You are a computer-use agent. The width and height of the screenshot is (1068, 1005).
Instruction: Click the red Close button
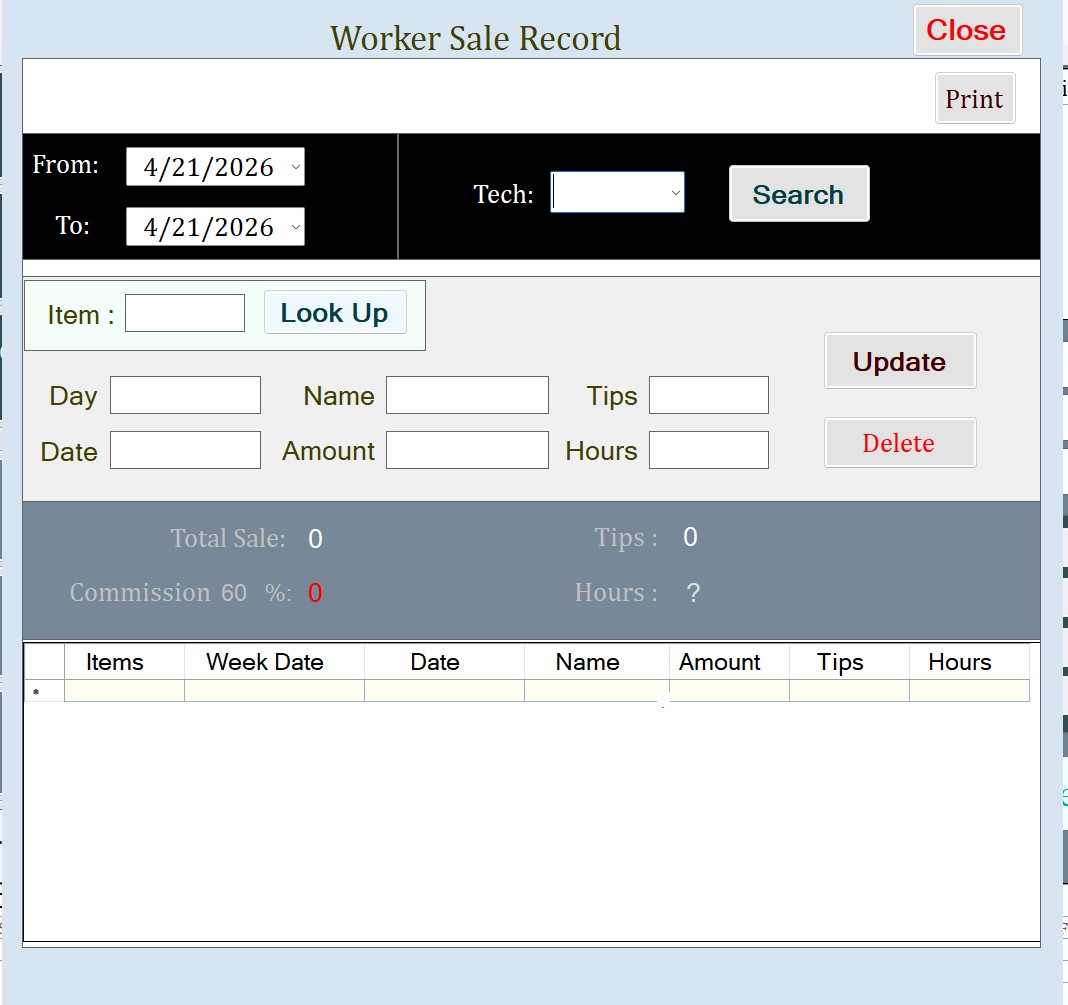966,30
